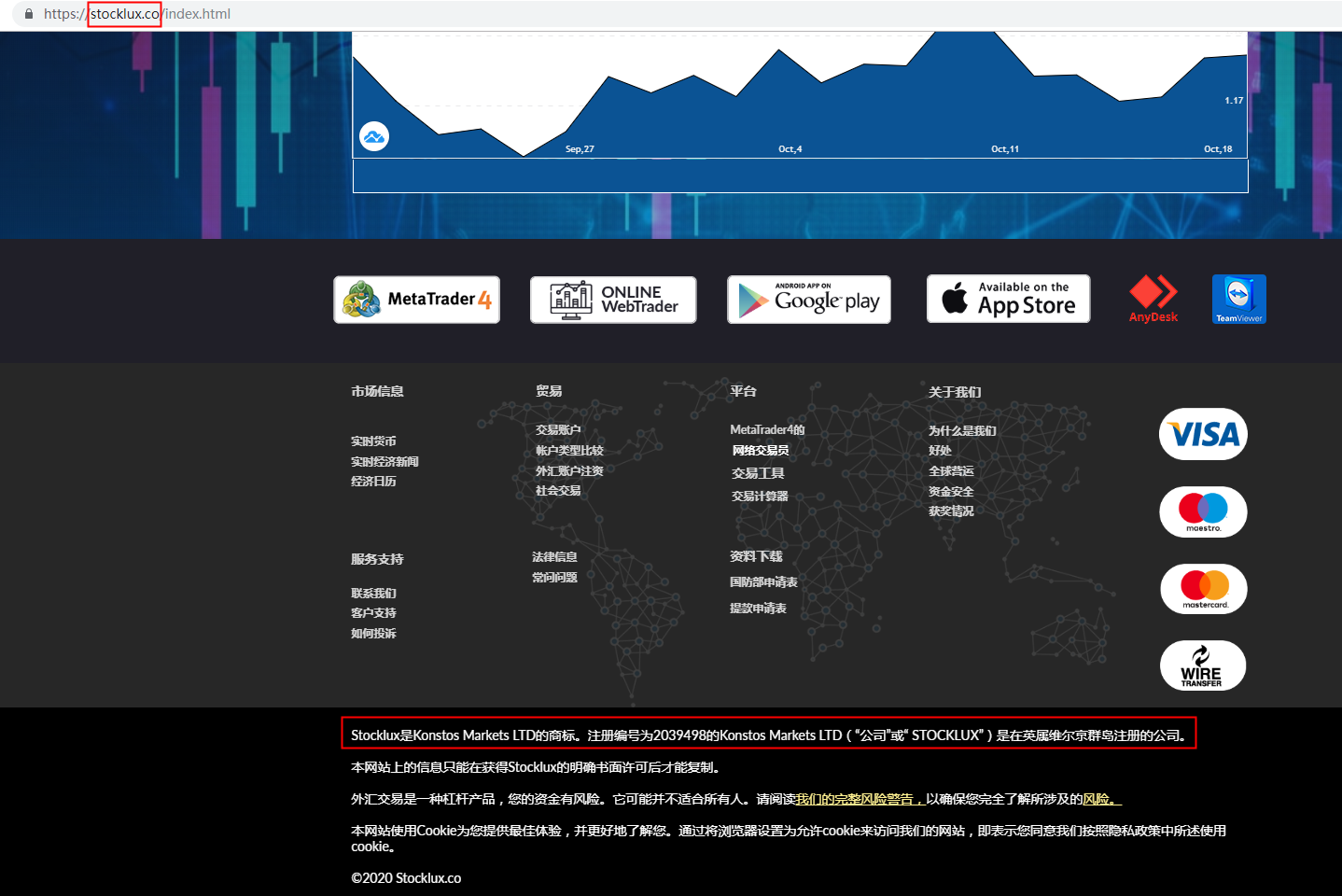Open 常问问题 link
This screenshot has width=1342, height=896.
click(554, 578)
